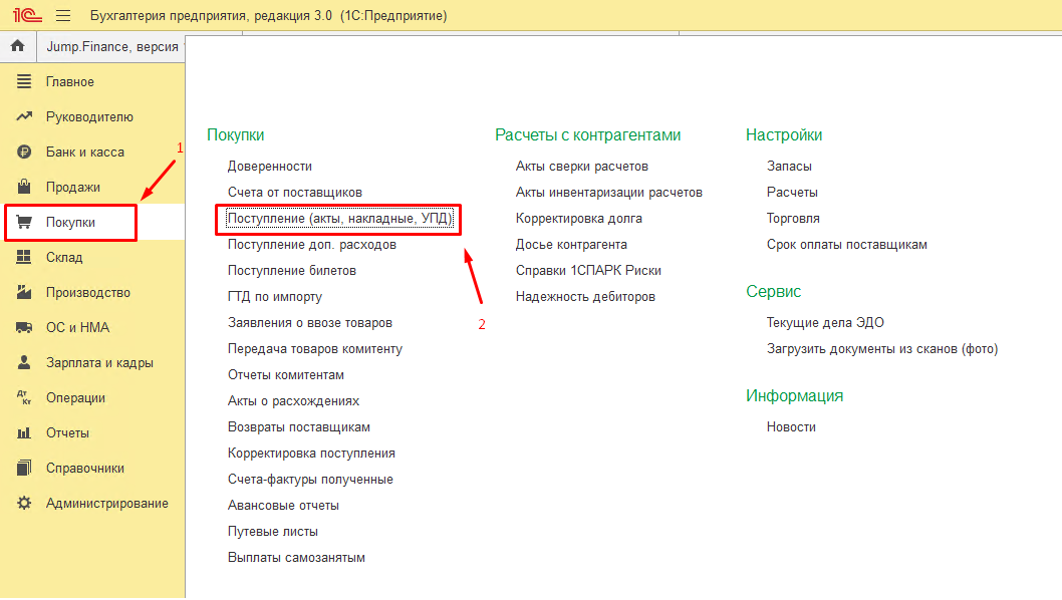Open Выплаты самозанятым link

pos(296,557)
